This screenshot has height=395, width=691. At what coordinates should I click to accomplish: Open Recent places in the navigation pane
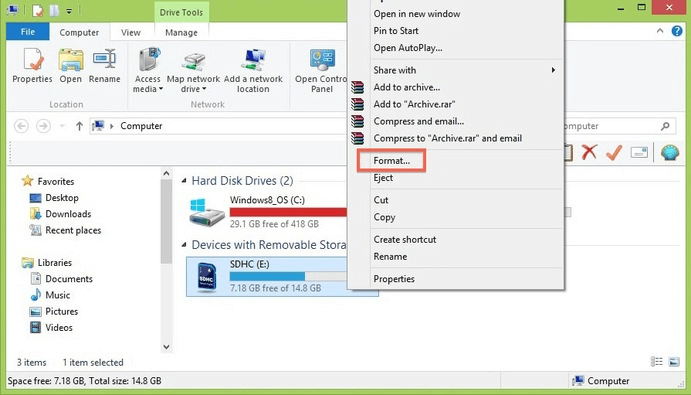coord(73,231)
